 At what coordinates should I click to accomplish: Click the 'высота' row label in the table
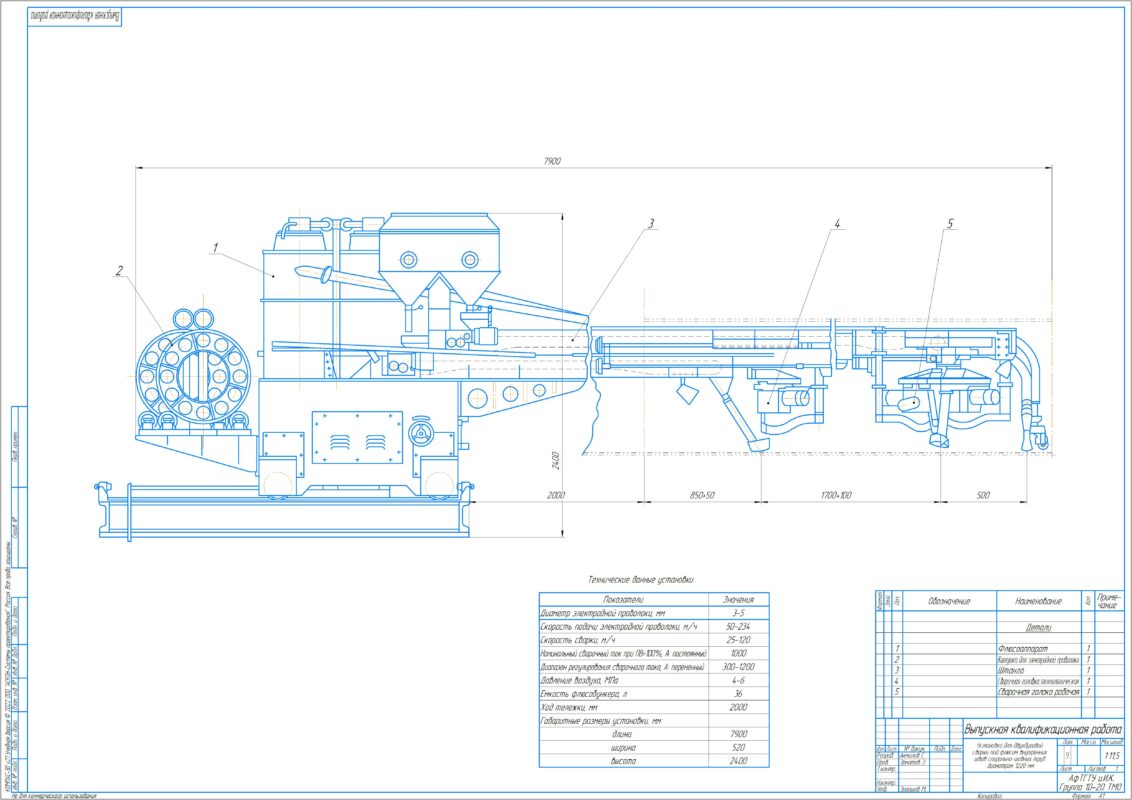click(x=622, y=761)
